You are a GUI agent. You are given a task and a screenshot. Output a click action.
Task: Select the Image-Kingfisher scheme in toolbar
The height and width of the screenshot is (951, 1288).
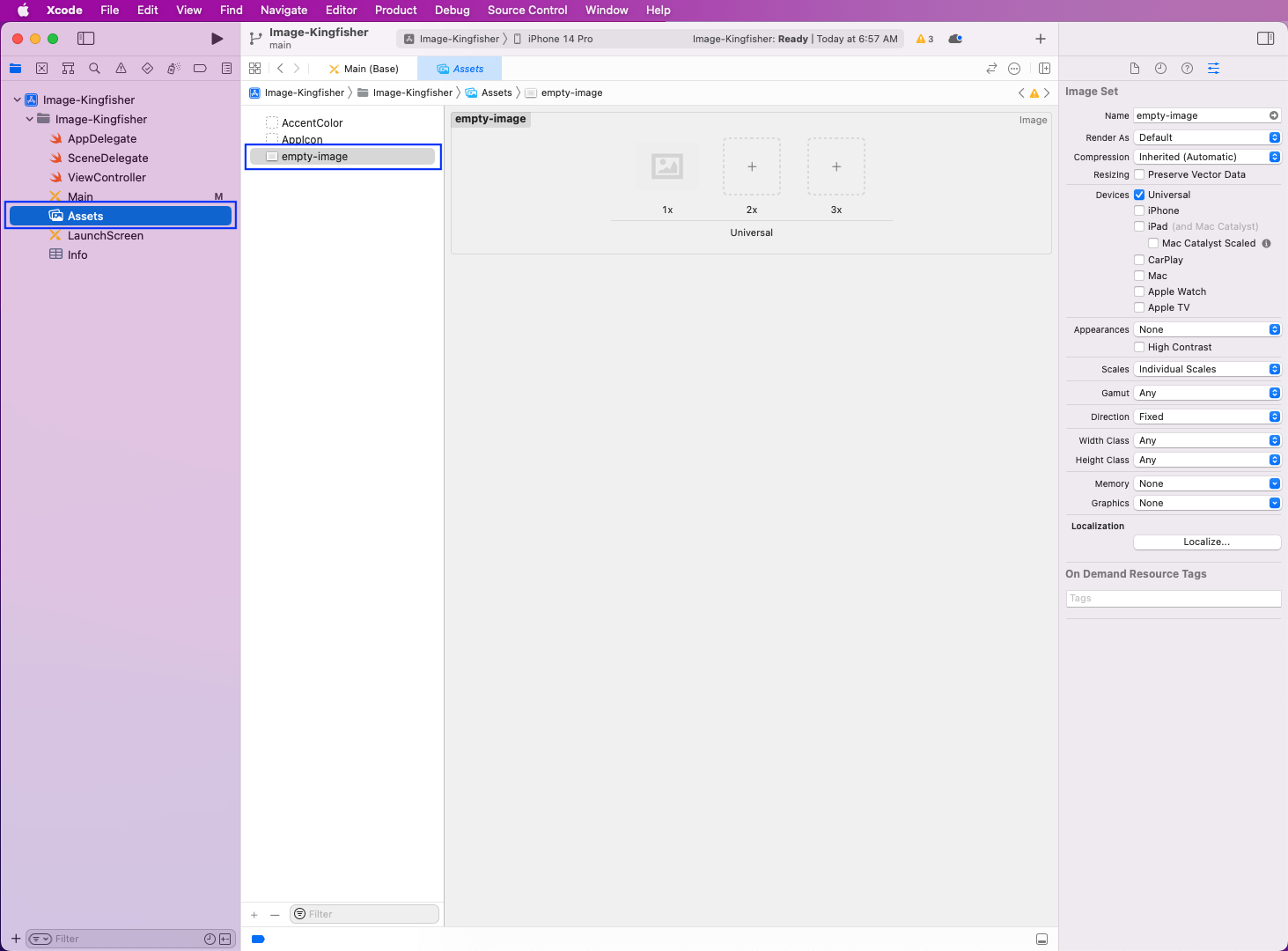(x=452, y=39)
